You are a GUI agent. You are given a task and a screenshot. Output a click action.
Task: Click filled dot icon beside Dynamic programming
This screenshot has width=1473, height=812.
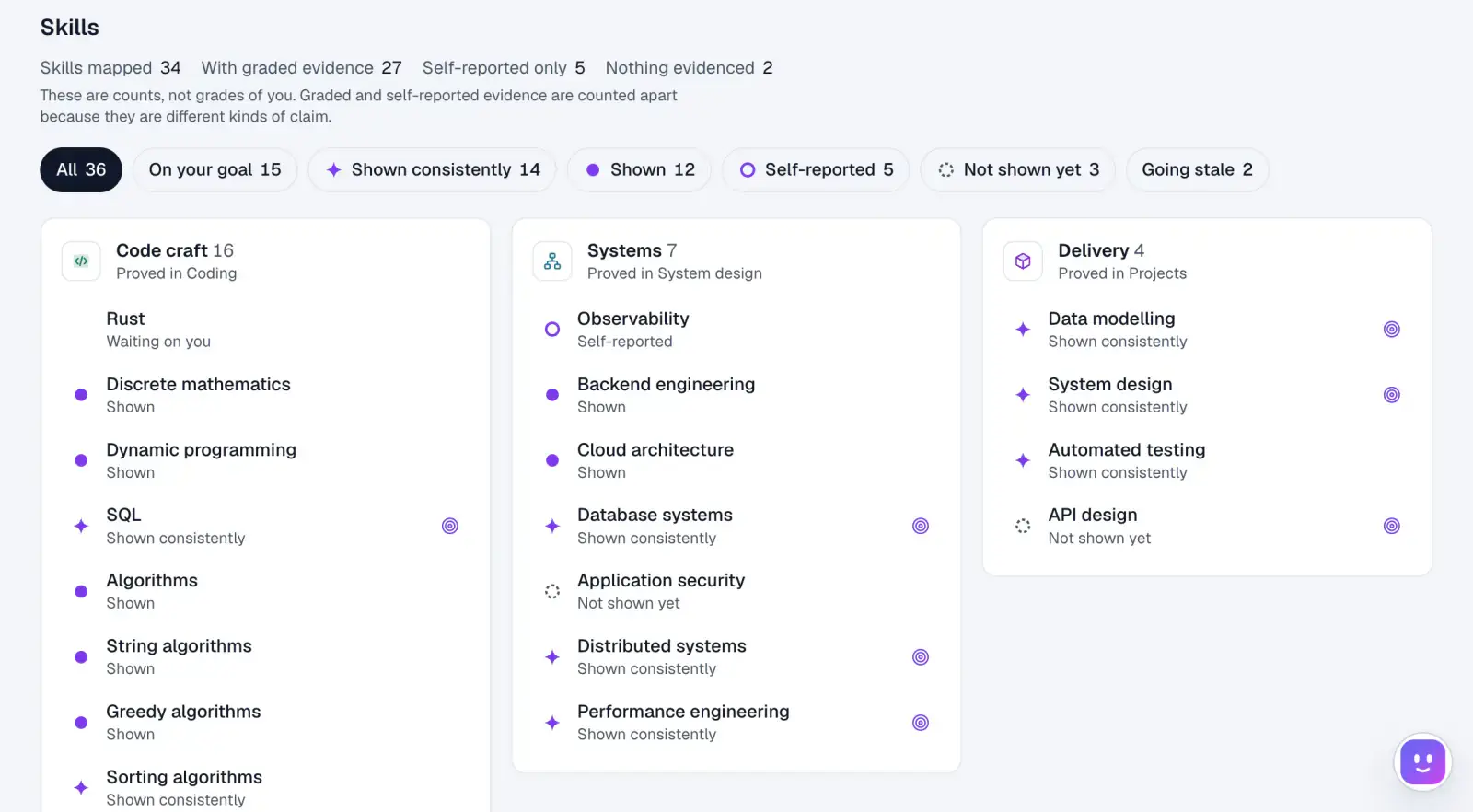pyautogui.click(x=81, y=460)
